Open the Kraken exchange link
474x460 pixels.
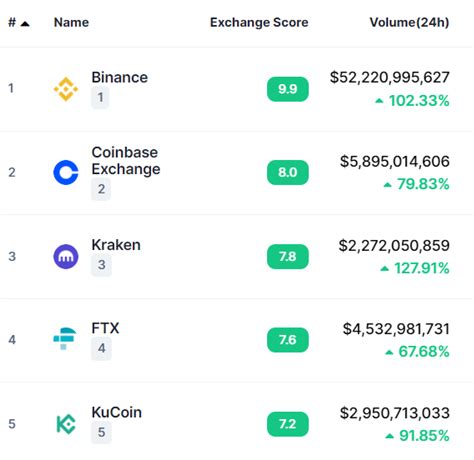(x=116, y=245)
